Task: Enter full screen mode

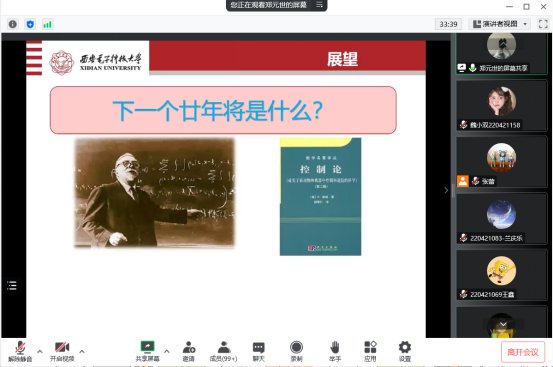Action: click(543, 24)
